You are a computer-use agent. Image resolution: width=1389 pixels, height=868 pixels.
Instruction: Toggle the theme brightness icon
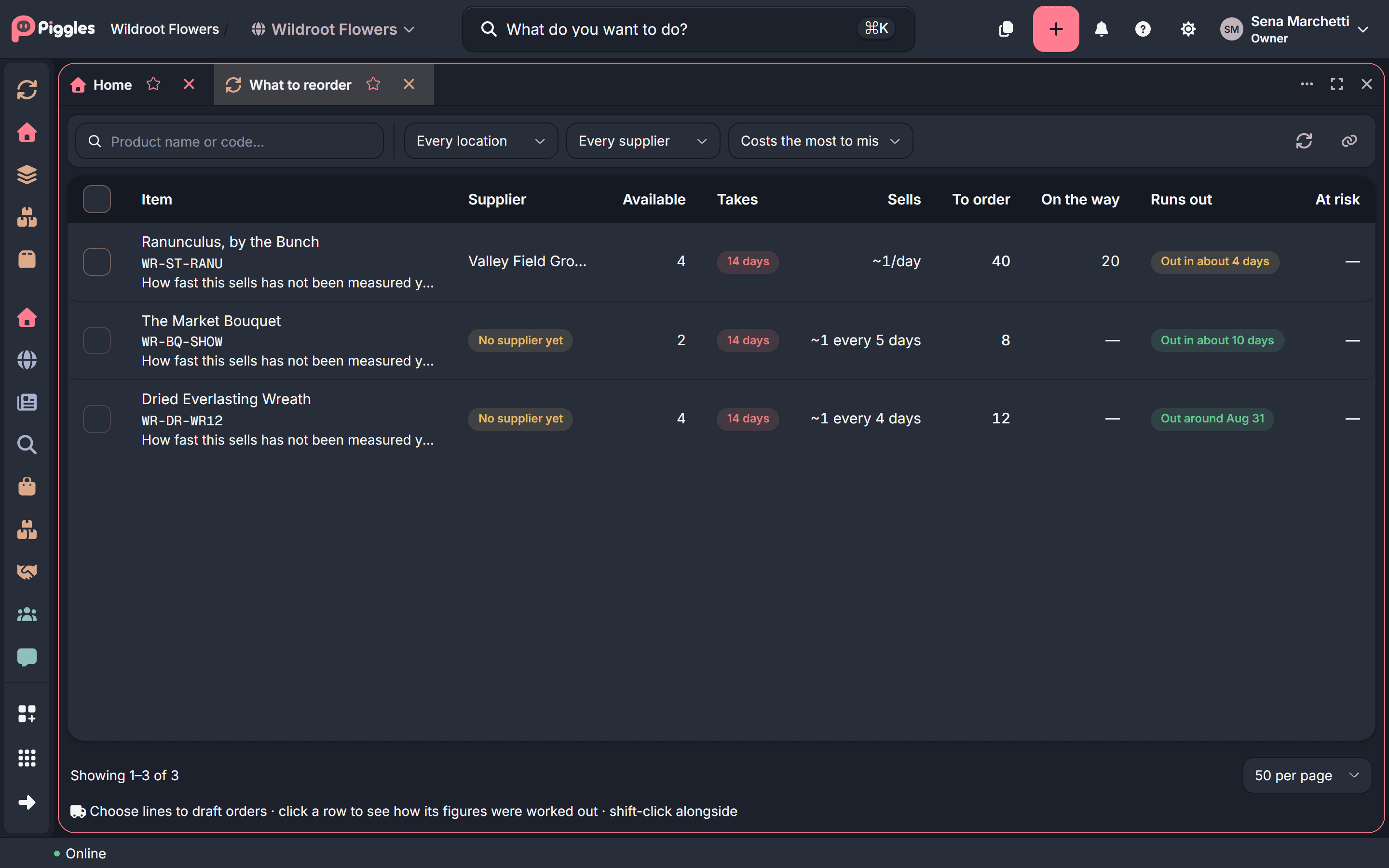(1187, 29)
